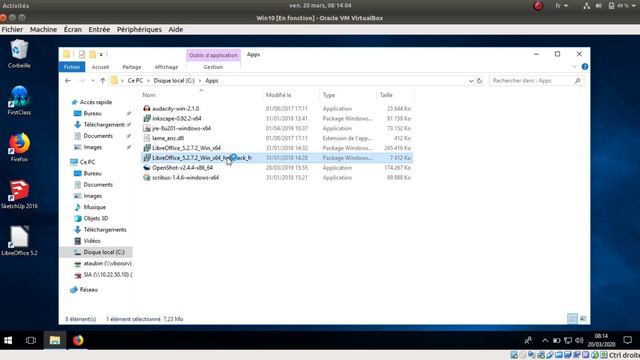Select Réseau in the navigation pane

click(89, 290)
